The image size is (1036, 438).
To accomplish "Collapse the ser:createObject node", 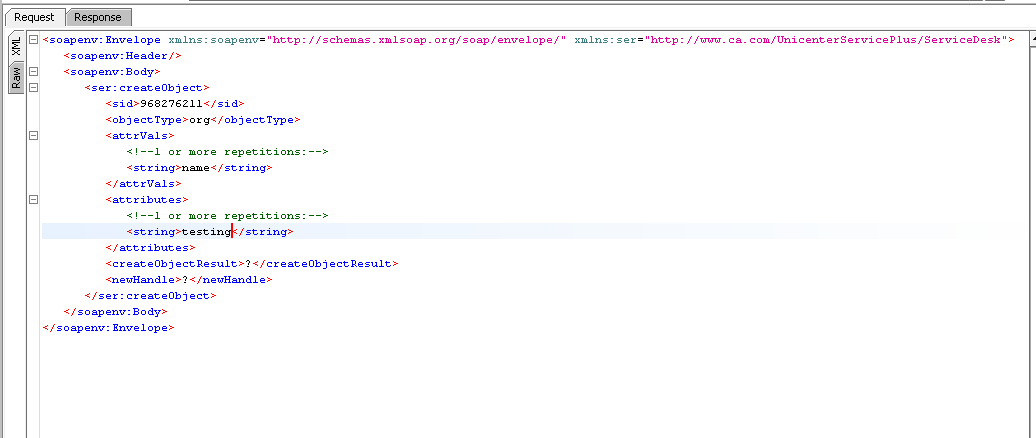I will 33,87.
